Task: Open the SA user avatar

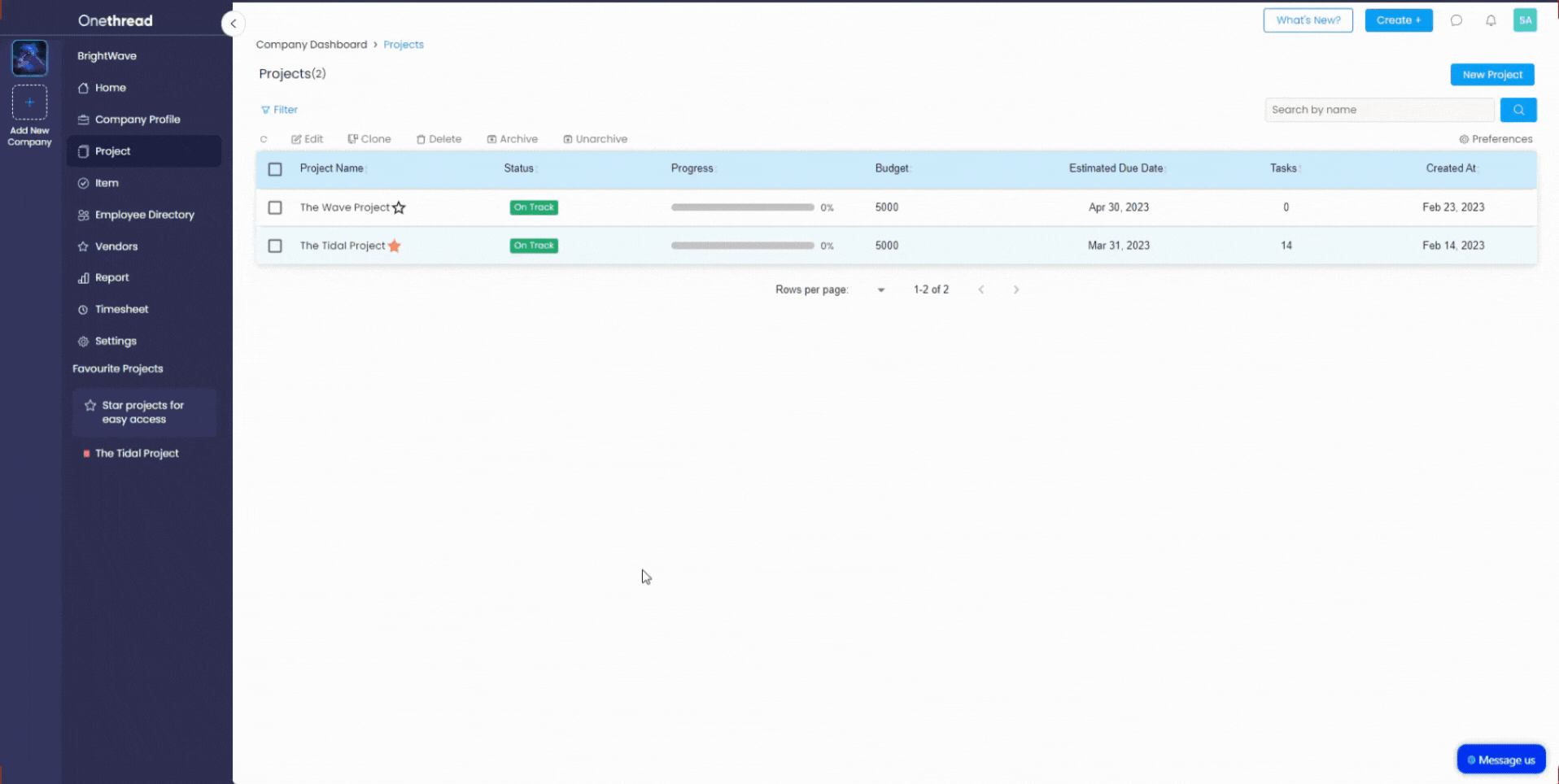Action: (x=1524, y=20)
